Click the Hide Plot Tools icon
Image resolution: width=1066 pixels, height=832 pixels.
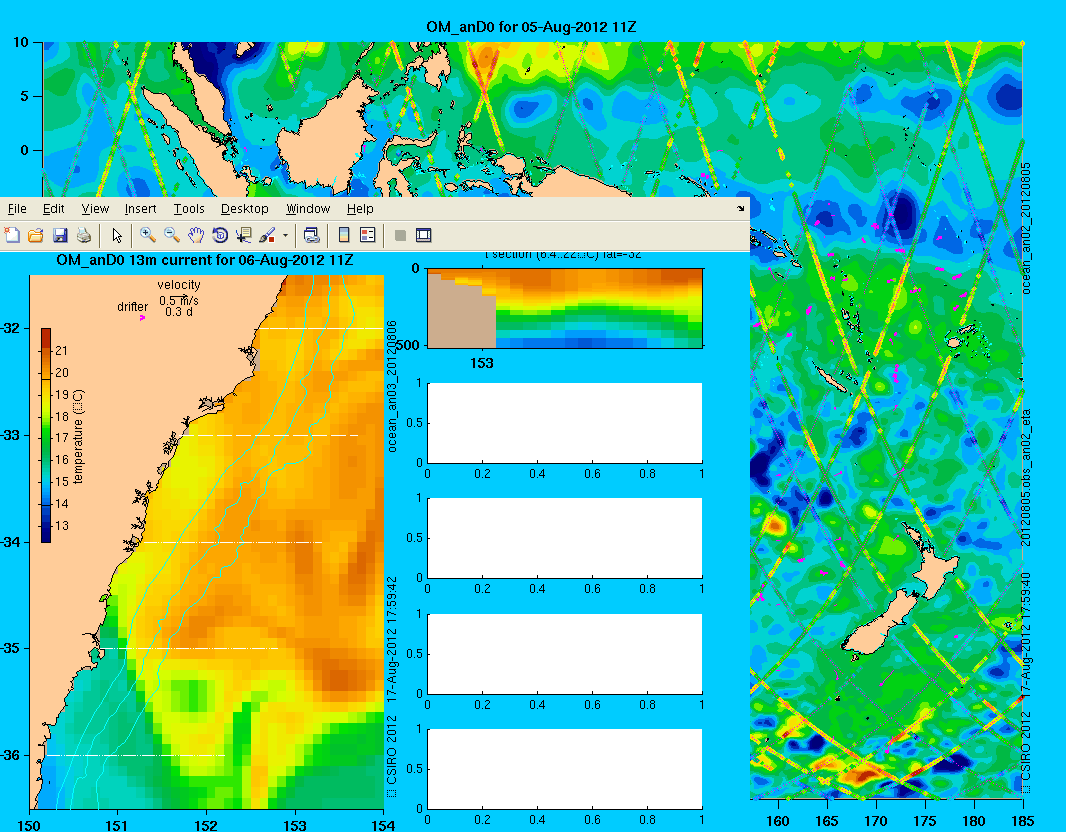click(400, 235)
